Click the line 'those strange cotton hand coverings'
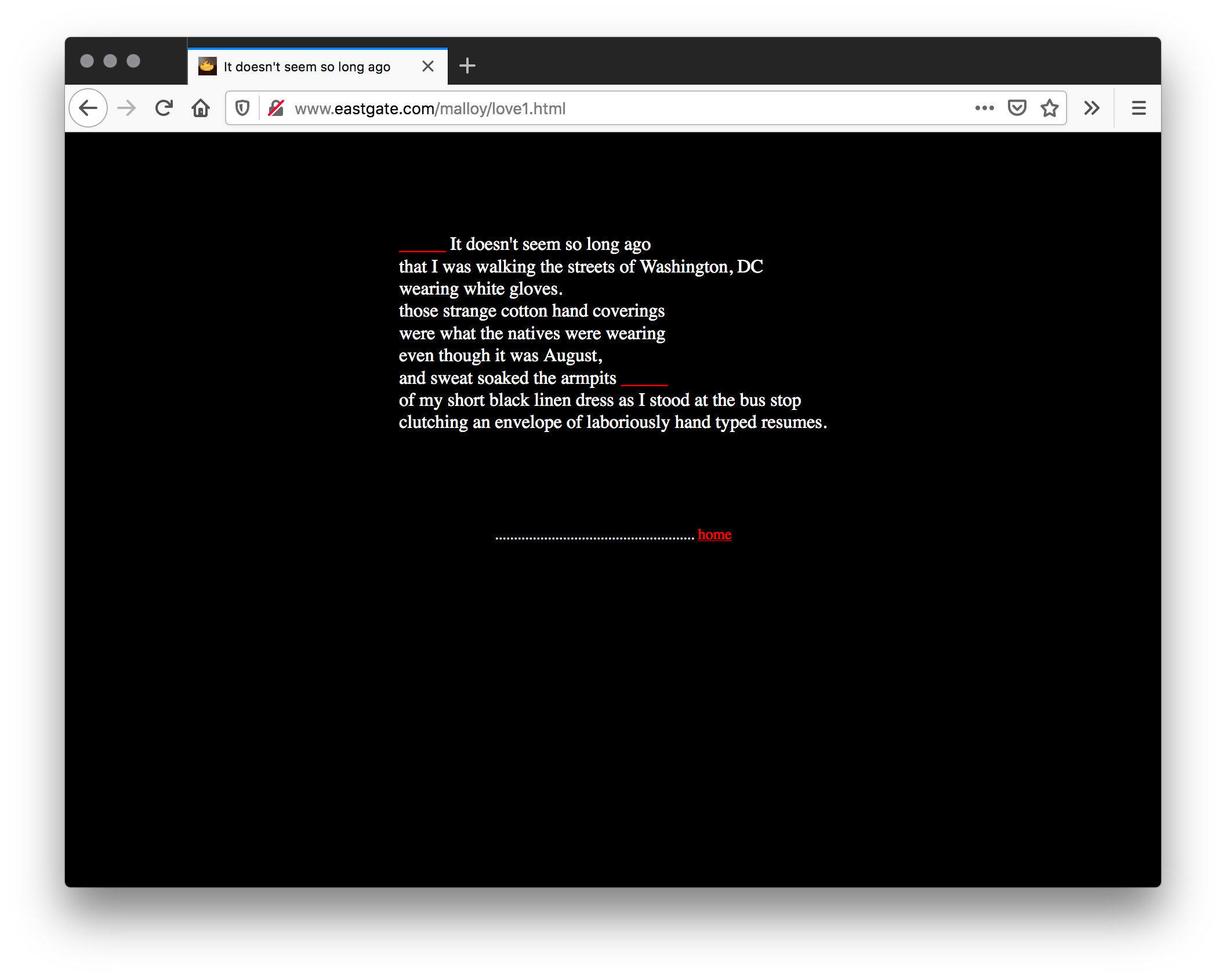Image resolution: width=1226 pixels, height=980 pixels. click(532, 311)
